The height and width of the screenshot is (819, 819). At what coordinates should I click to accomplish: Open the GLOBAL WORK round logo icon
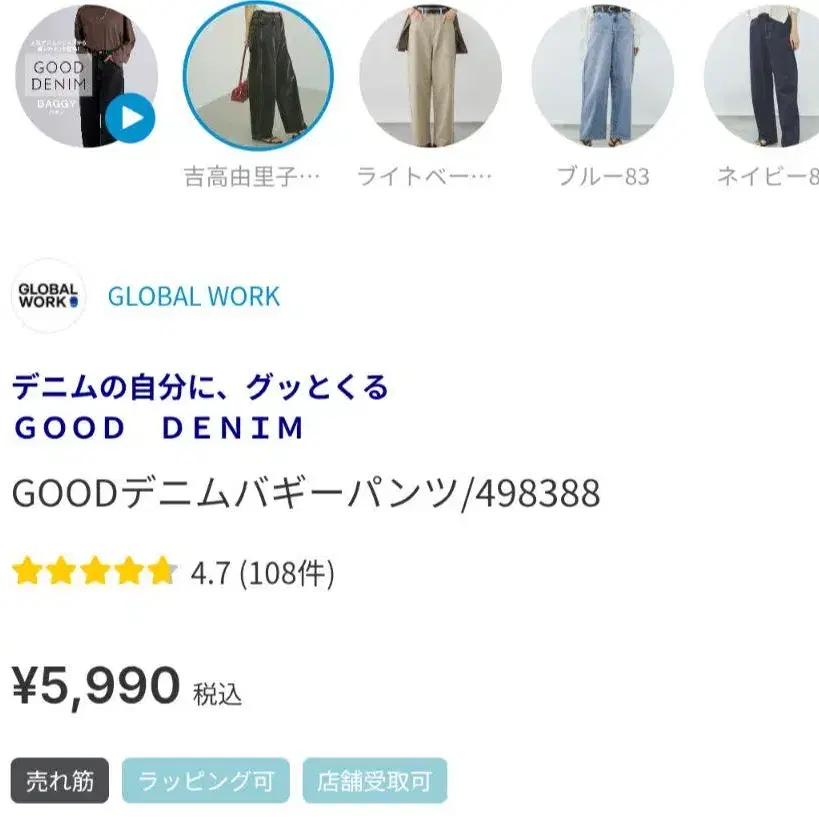pyautogui.click(x=49, y=296)
